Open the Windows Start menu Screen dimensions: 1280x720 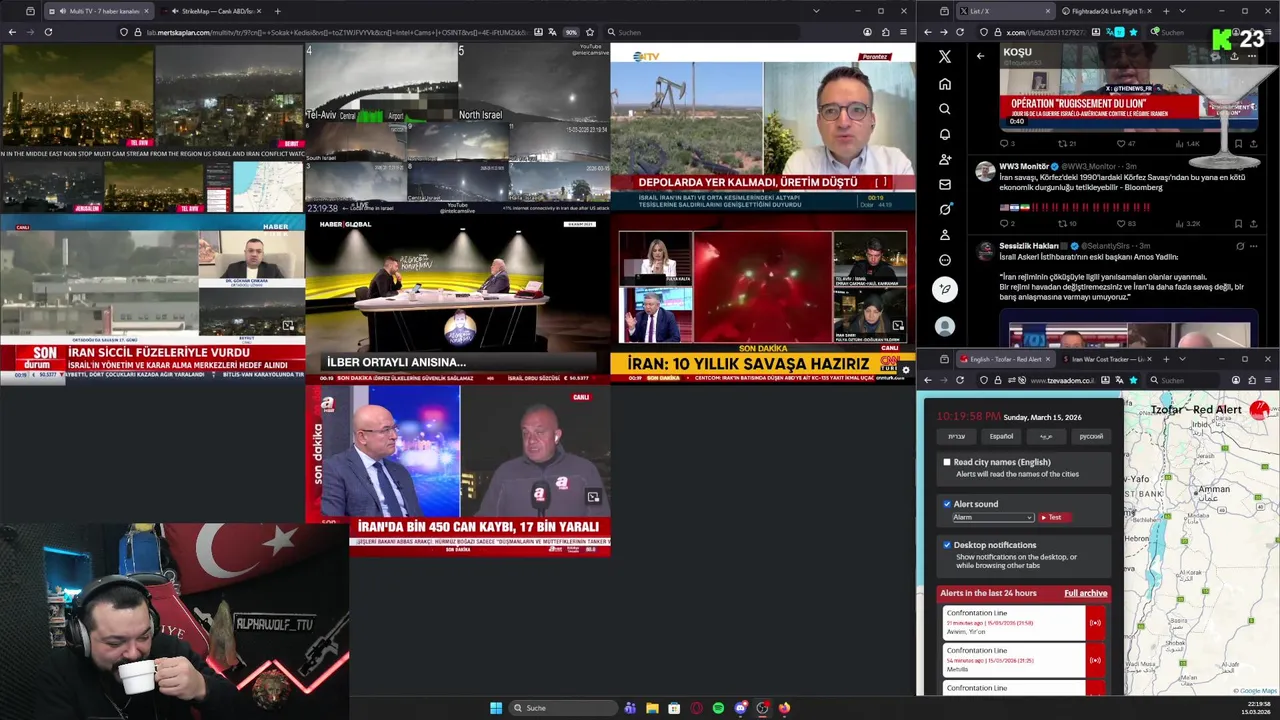click(496, 708)
